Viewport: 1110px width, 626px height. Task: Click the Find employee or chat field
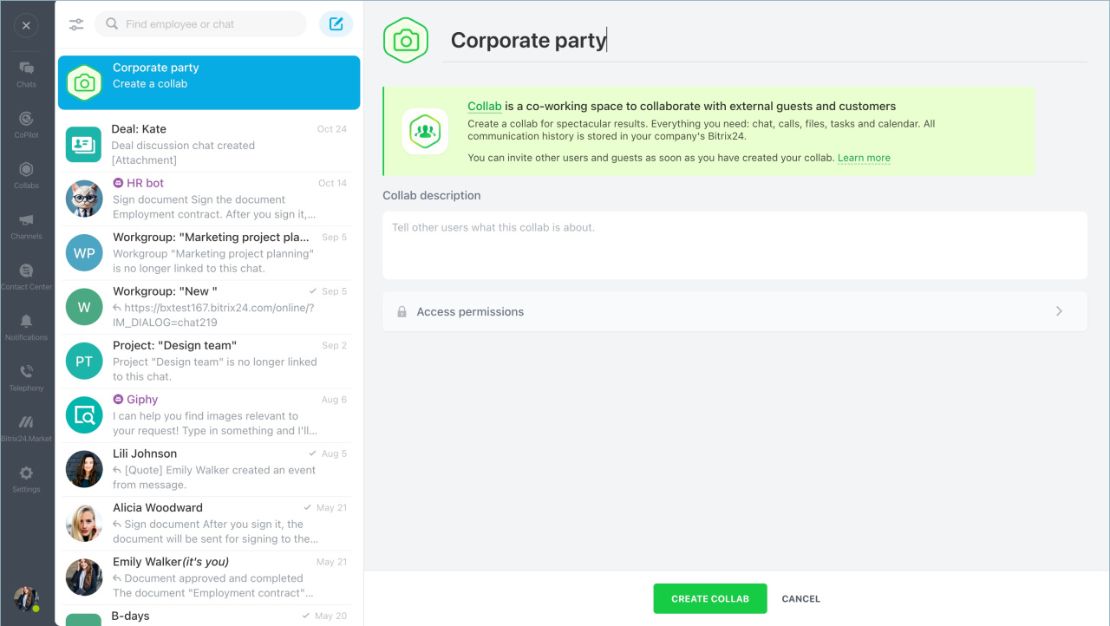click(201, 24)
